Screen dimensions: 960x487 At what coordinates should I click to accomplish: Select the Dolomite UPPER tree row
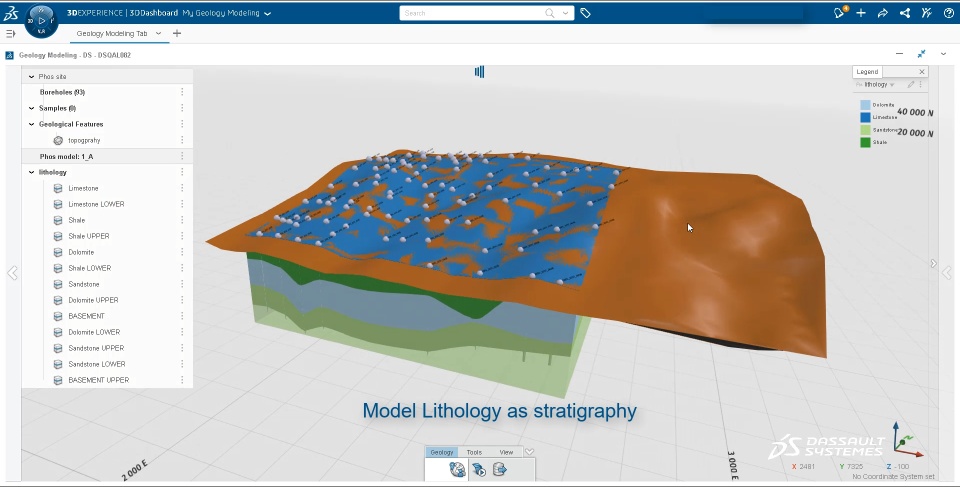click(x=108, y=300)
